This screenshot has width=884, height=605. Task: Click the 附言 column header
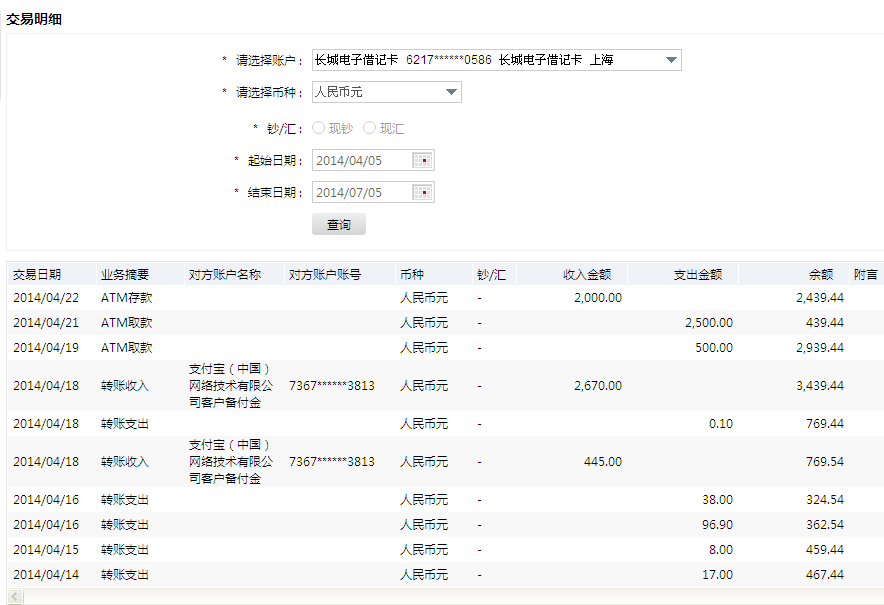(x=865, y=275)
